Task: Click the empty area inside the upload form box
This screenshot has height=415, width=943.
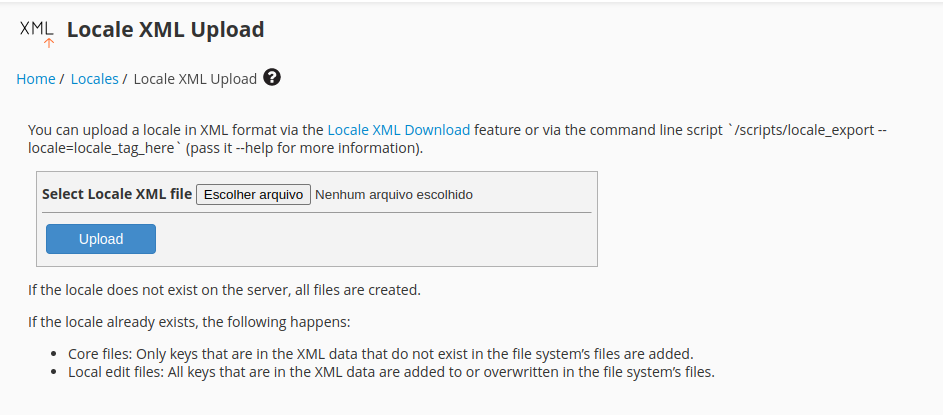Action: click(x=373, y=239)
